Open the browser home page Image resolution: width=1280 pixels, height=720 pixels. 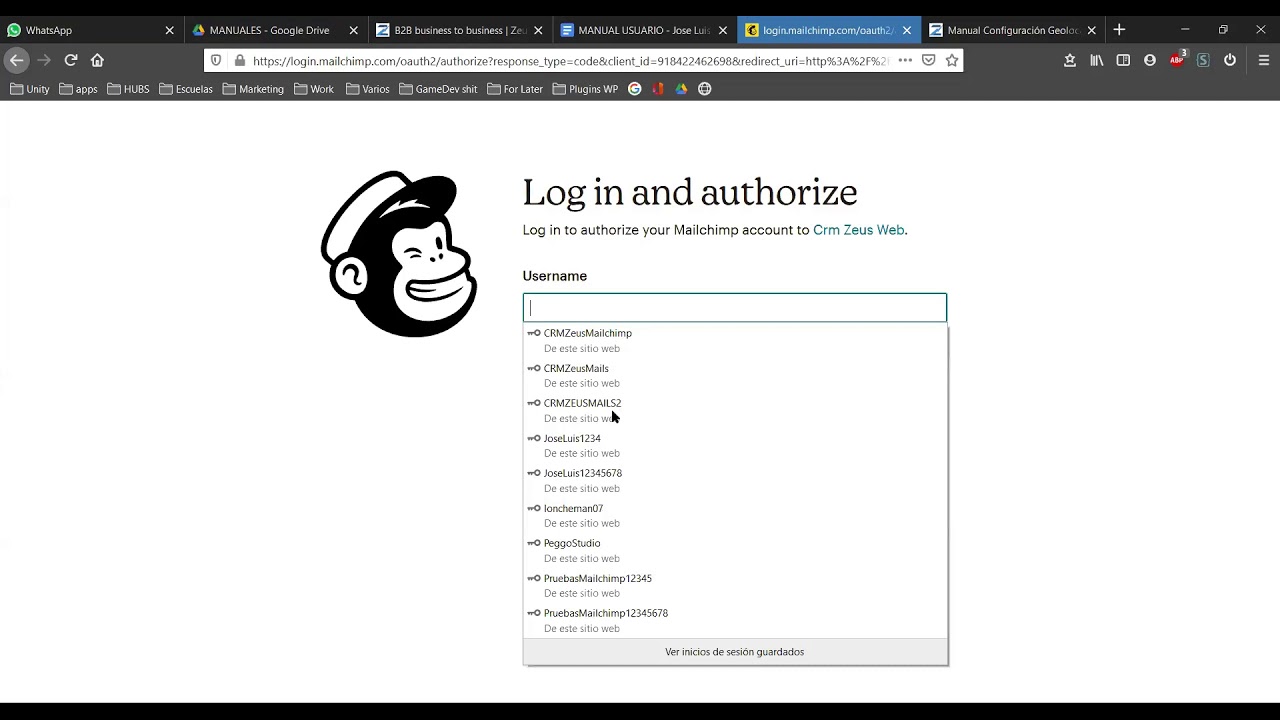click(x=97, y=60)
